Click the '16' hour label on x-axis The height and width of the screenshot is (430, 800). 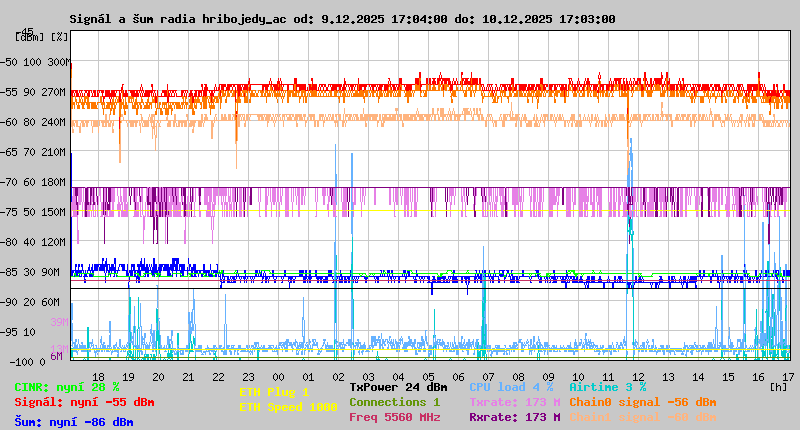[x=759, y=377]
